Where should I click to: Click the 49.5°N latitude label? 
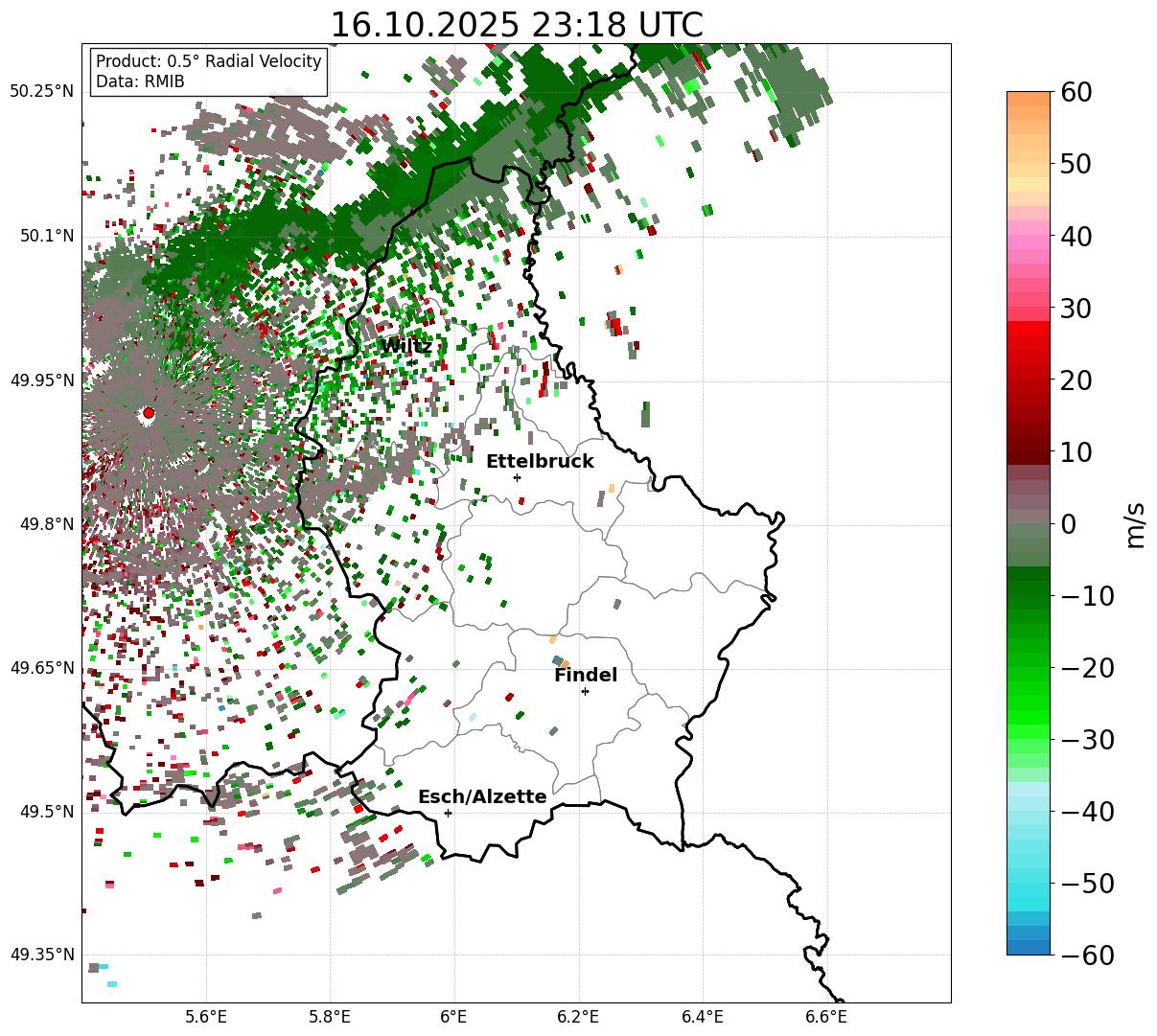(46, 812)
